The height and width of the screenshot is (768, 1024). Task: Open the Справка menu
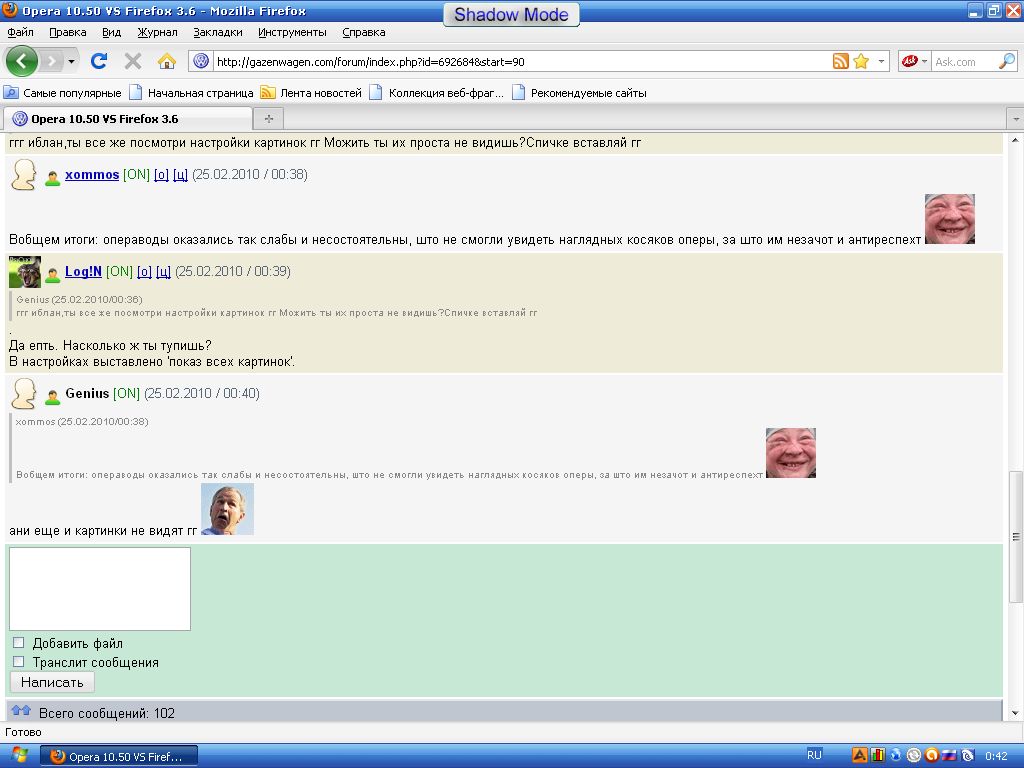coord(364,32)
